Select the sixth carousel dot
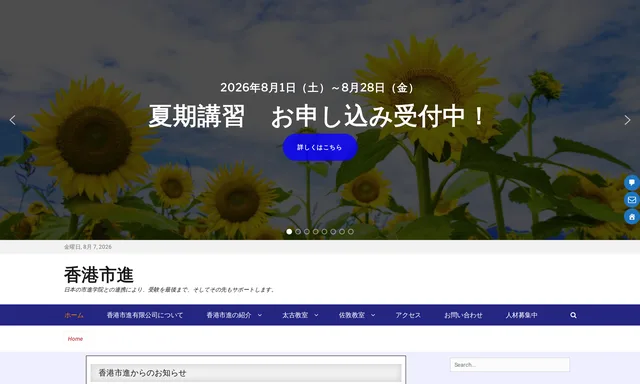Image resolution: width=640 pixels, height=384 pixels. coord(333,231)
